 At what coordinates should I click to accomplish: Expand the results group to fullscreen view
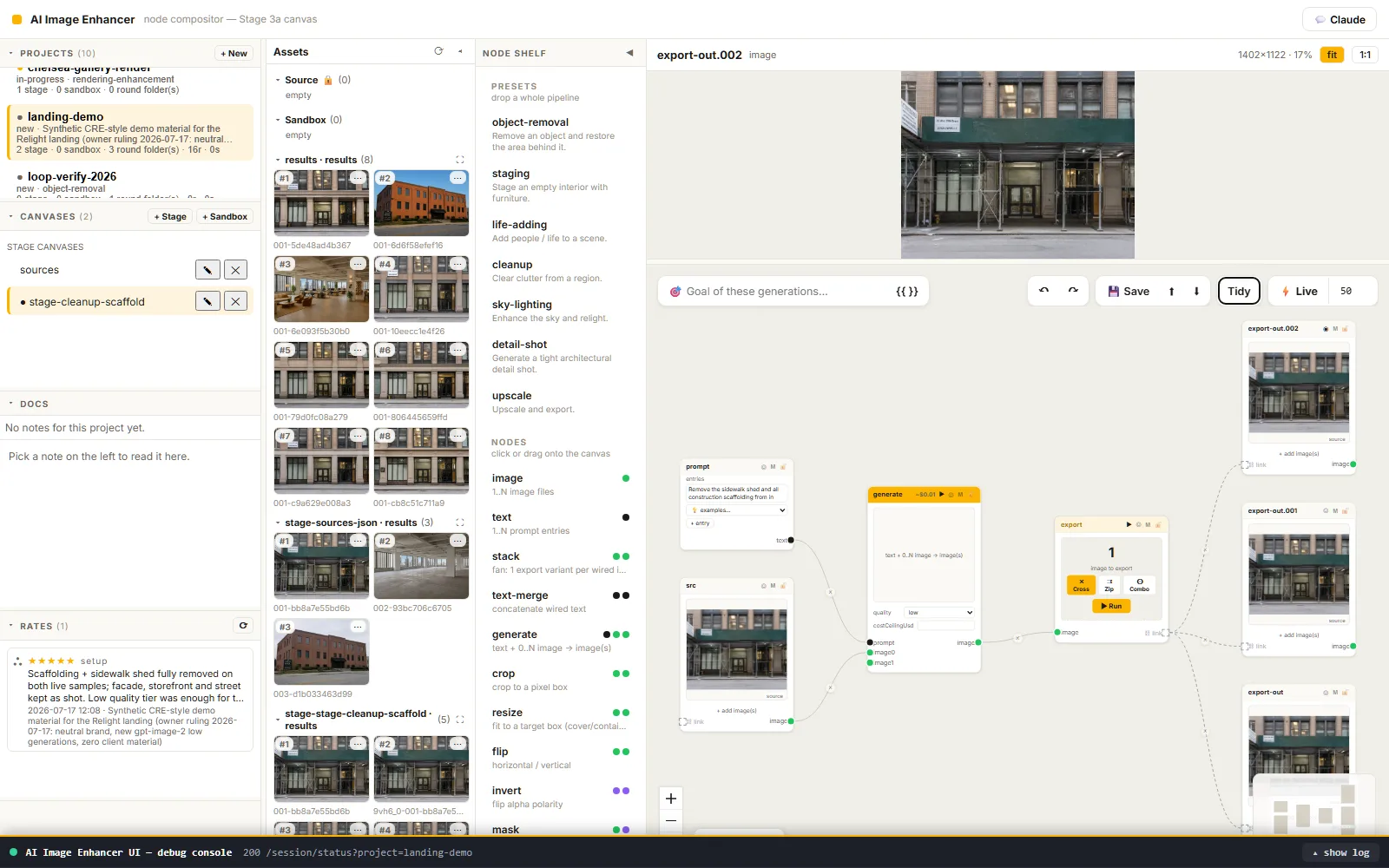(x=460, y=160)
